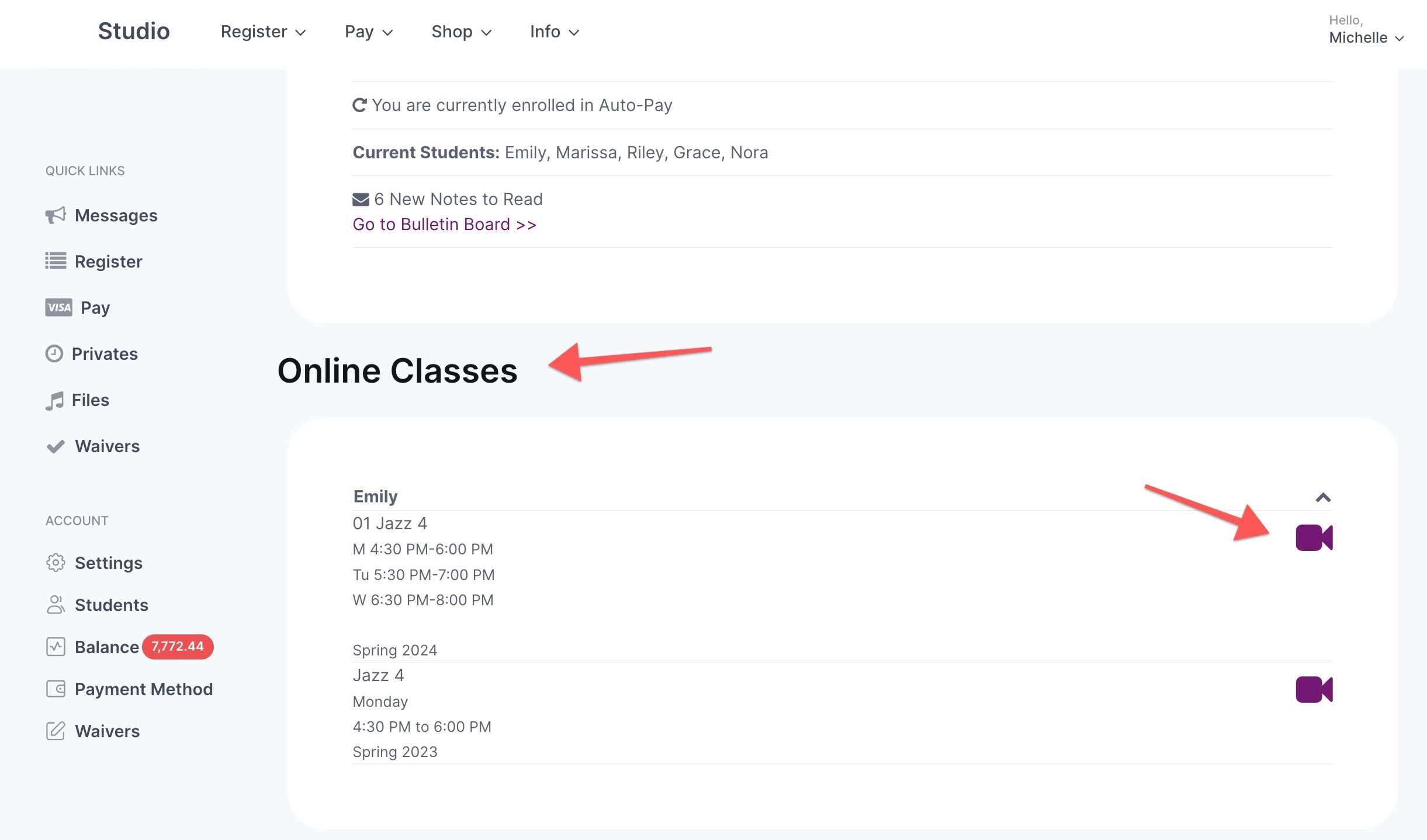This screenshot has width=1427, height=840.
Task: Click the Files music note icon
Action: (54, 401)
